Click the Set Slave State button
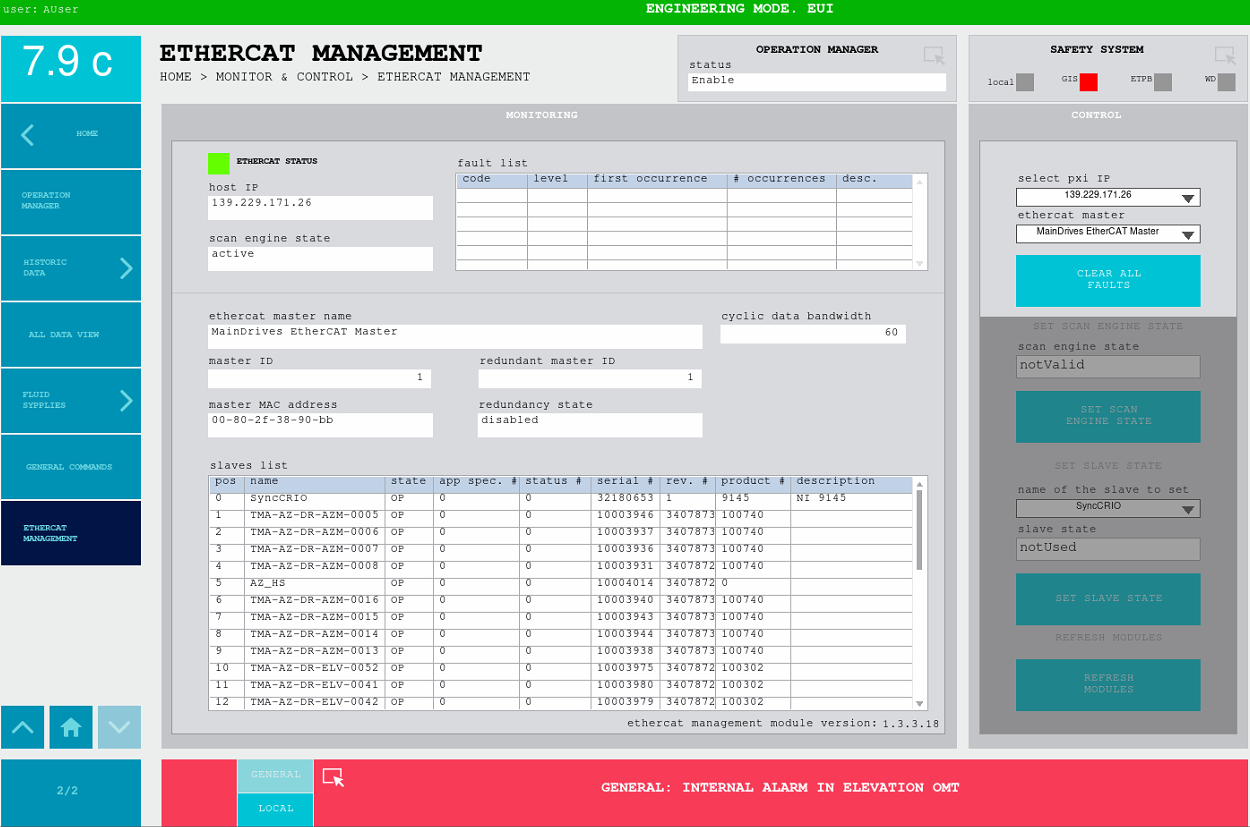Image resolution: width=1250 pixels, height=827 pixels. tap(1108, 599)
